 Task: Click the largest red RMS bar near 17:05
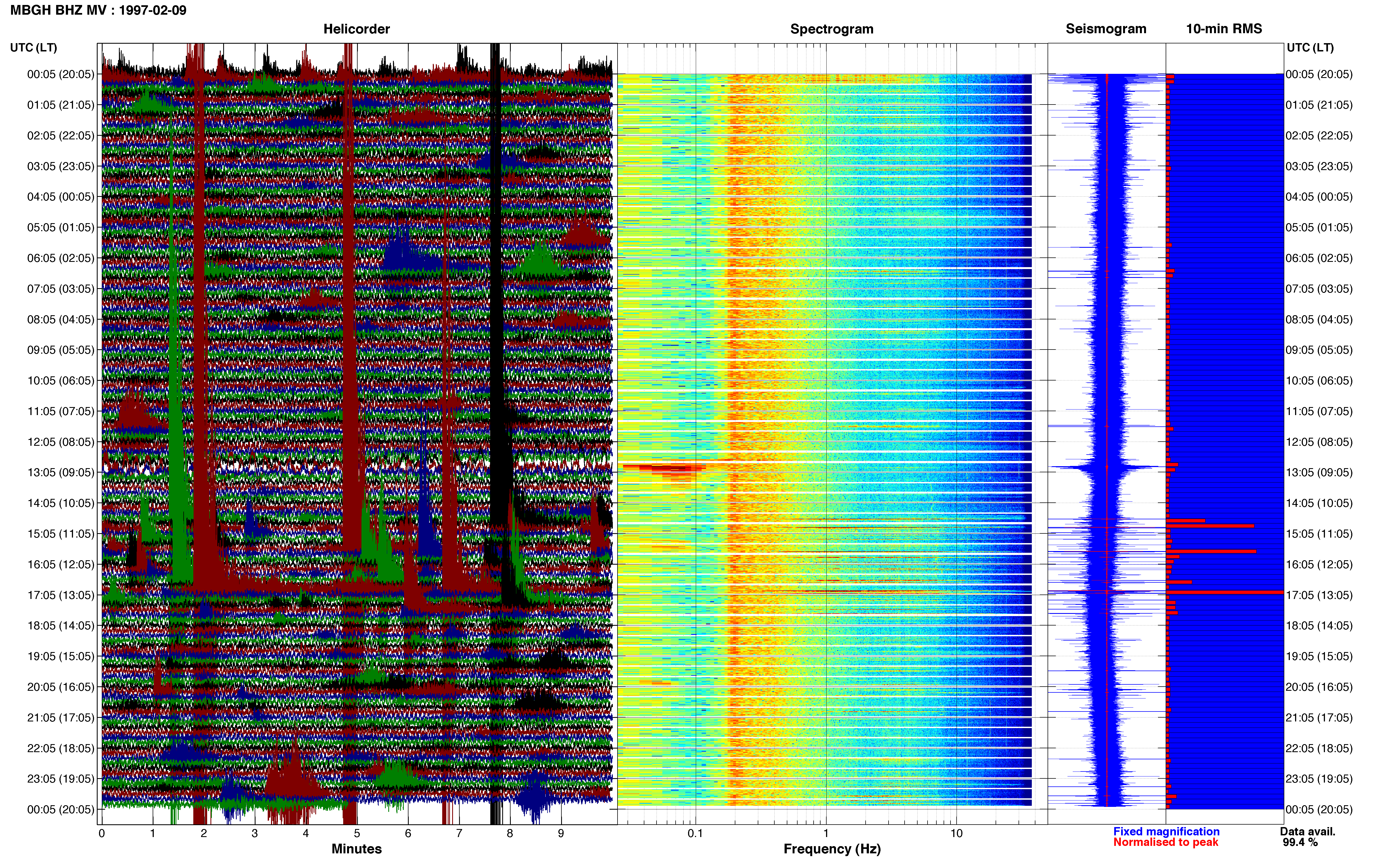coord(1225,592)
